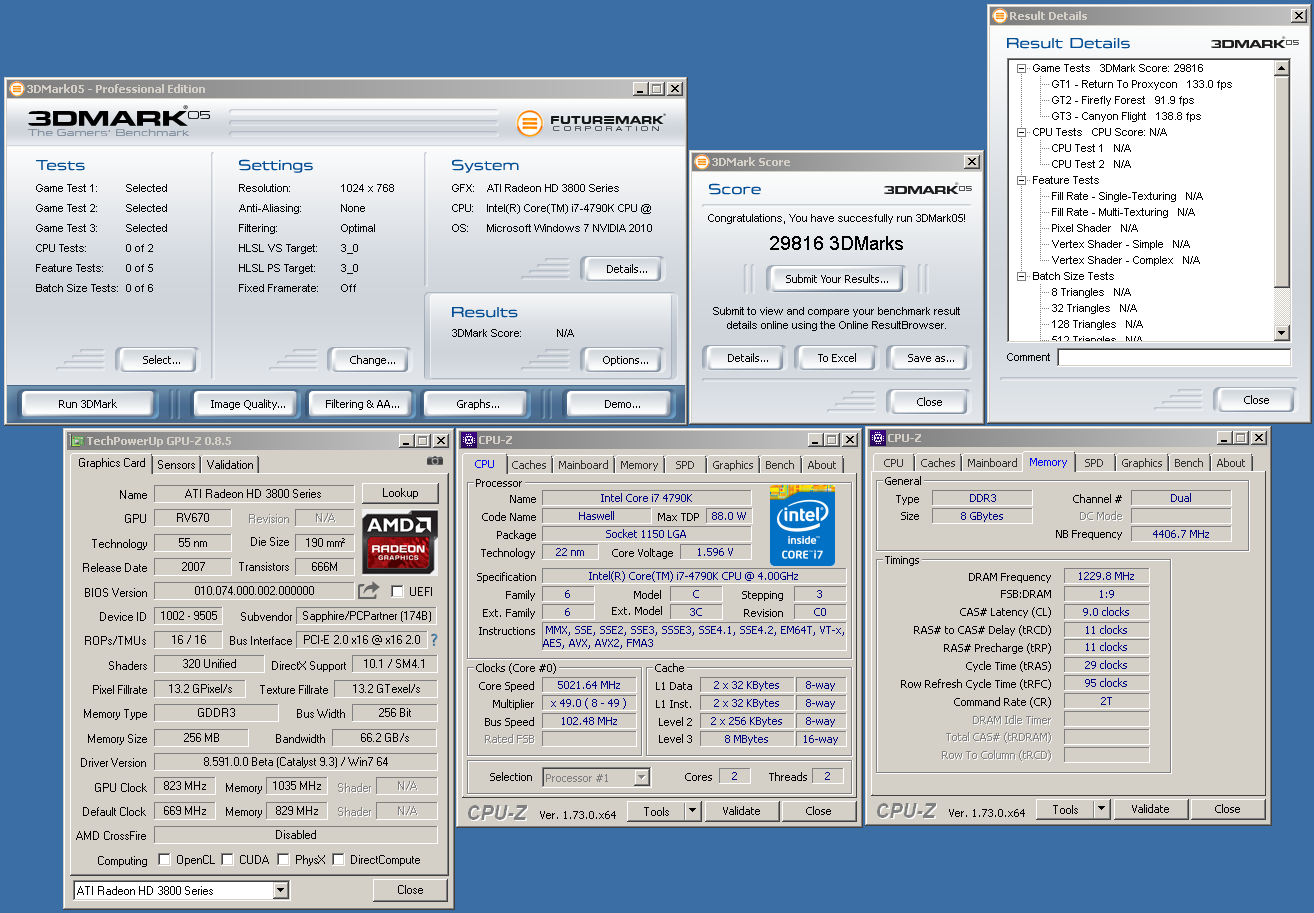Viewport: 1314px width, 913px height.
Task: Click Close button in Result Details window
Action: pos(1256,400)
